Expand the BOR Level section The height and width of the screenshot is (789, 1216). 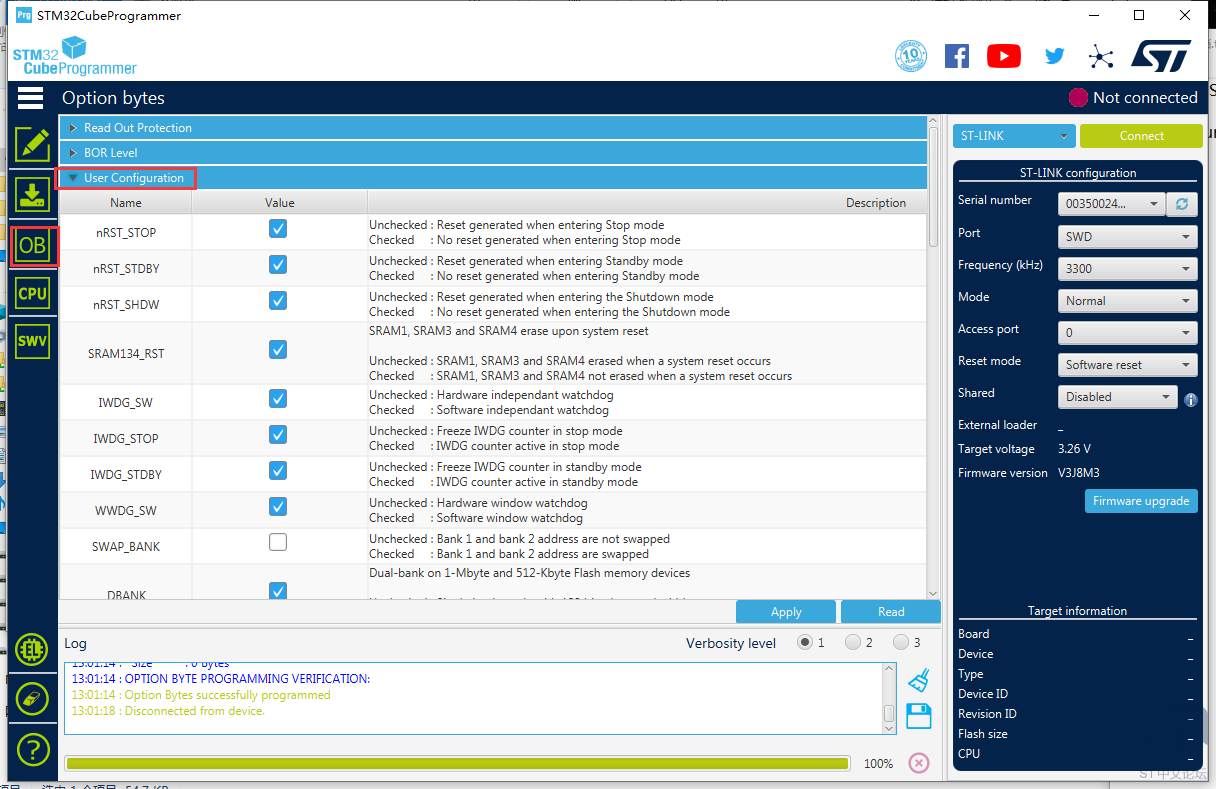point(493,153)
